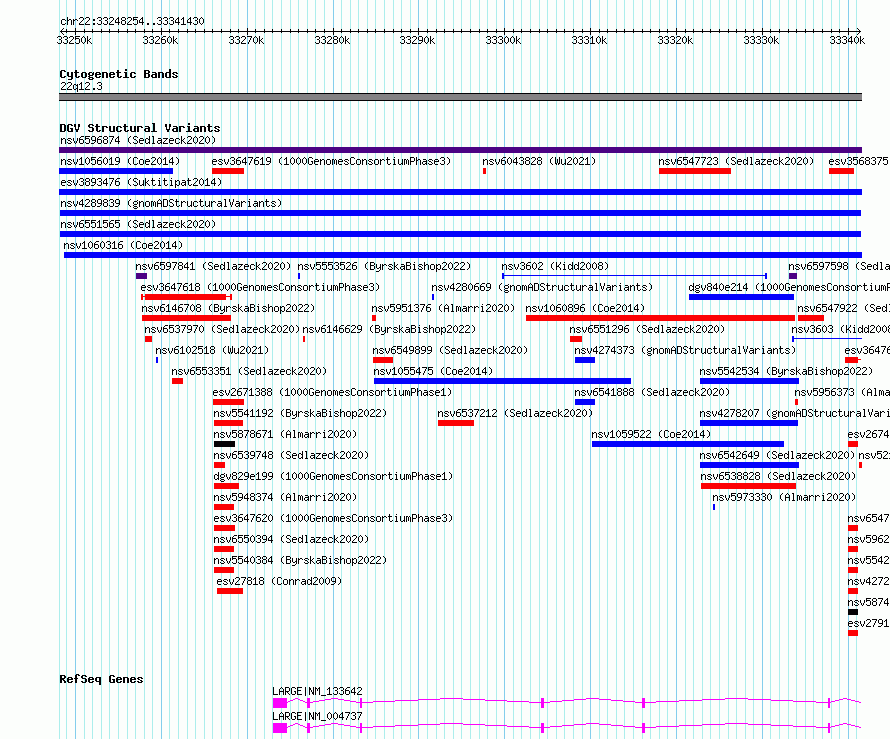Click the 33330k ruler tick label
The height and width of the screenshot is (739, 890).
point(761,40)
